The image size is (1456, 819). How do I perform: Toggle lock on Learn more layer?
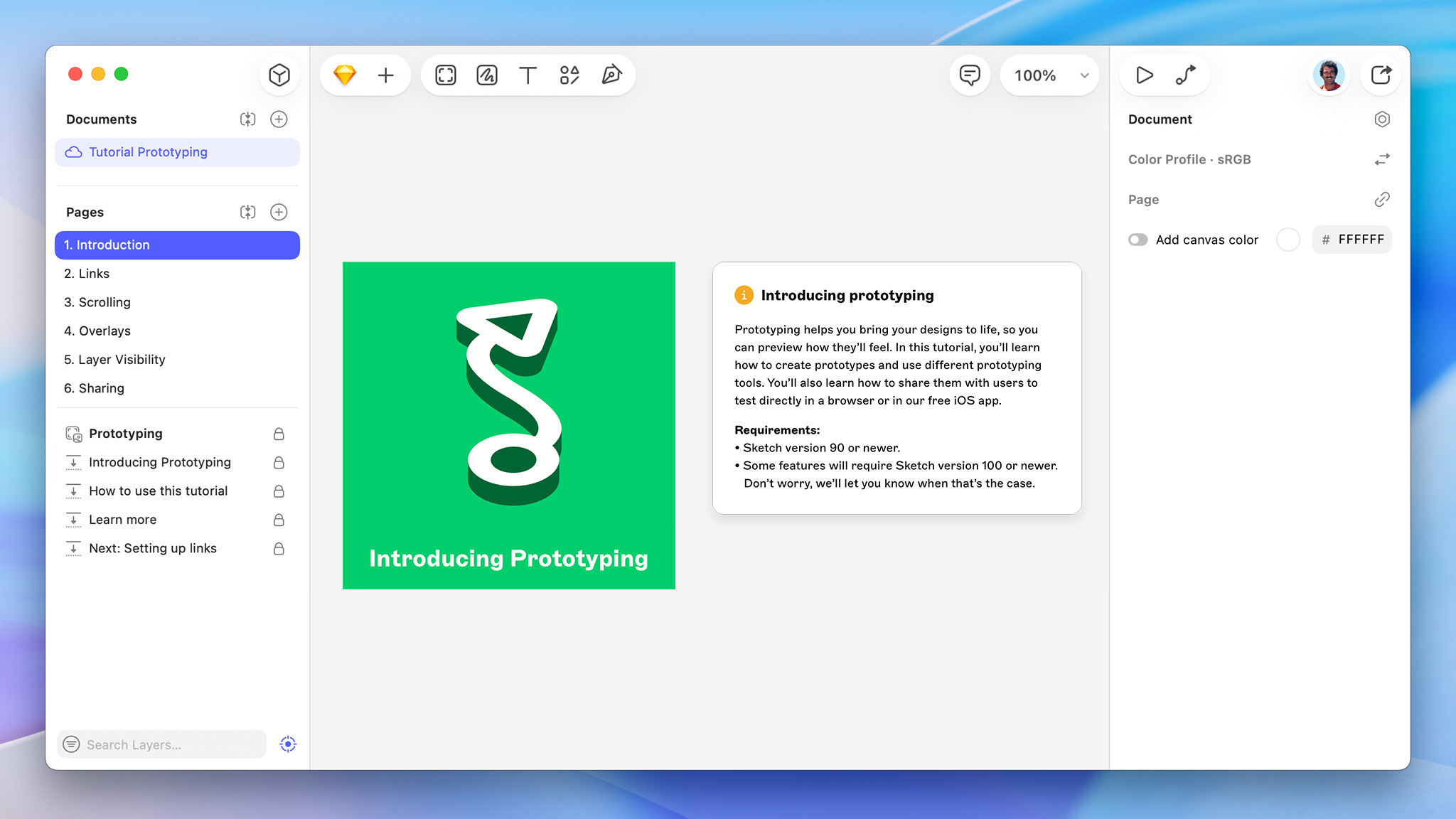tap(279, 520)
